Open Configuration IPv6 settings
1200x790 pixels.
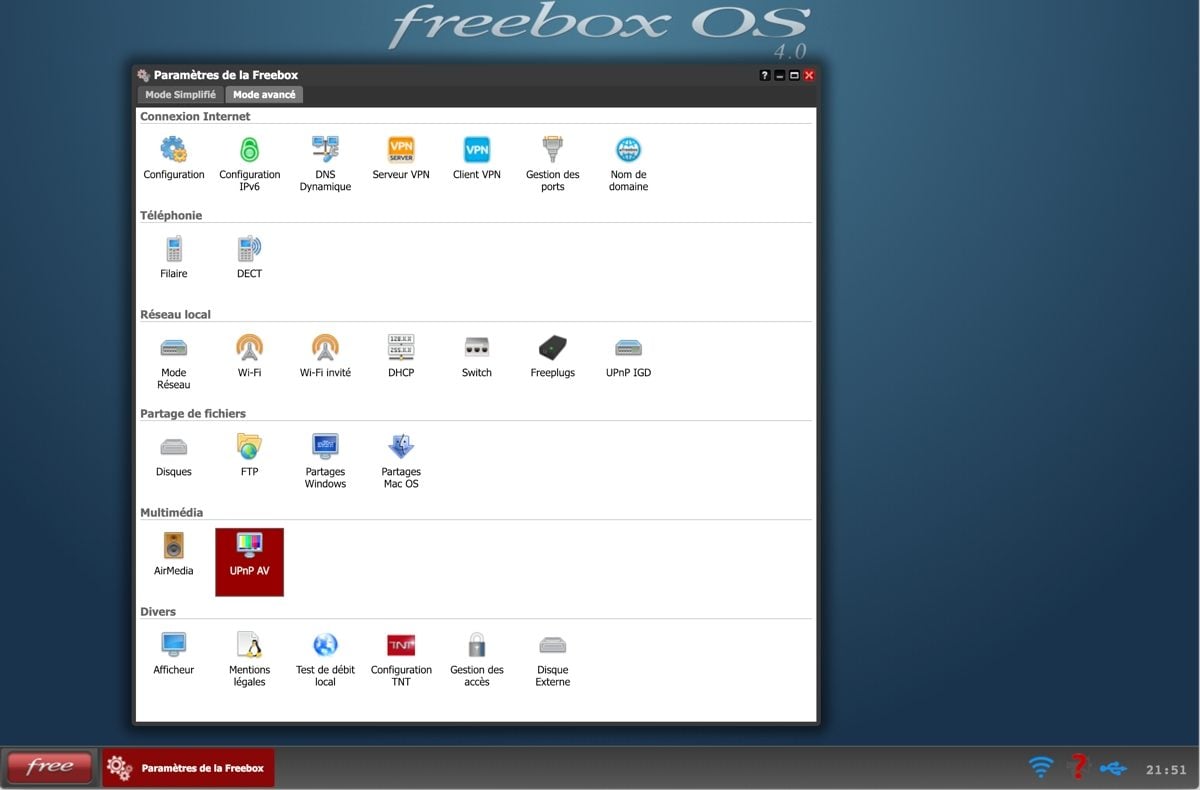pyautogui.click(x=249, y=165)
